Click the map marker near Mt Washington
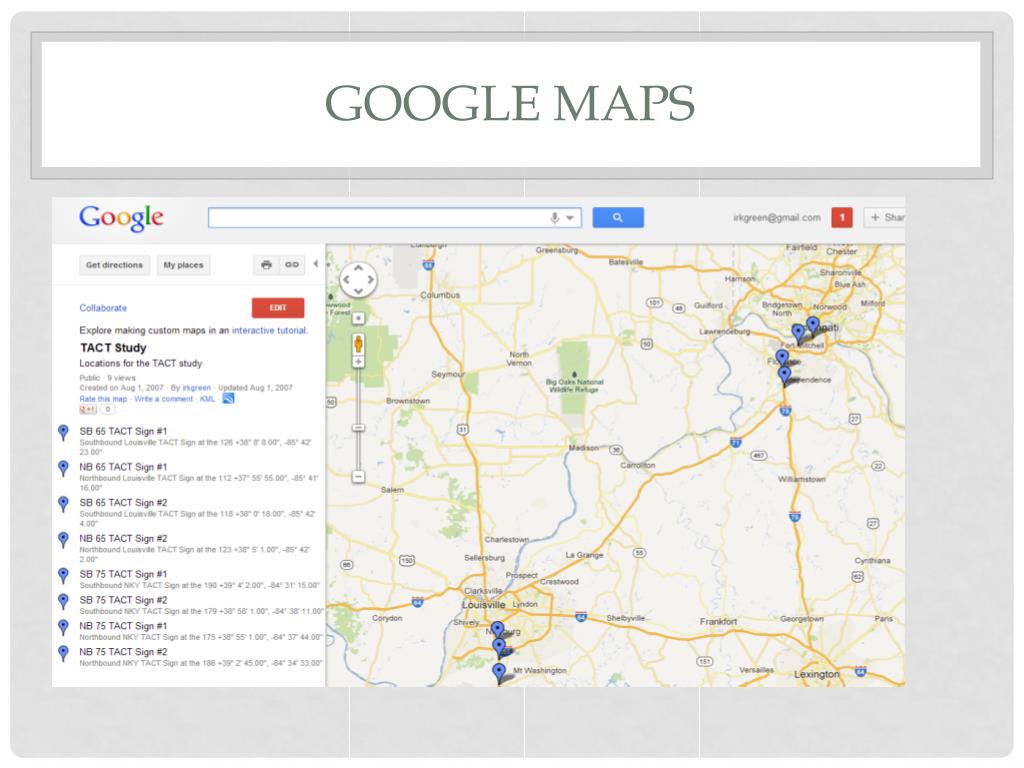This screenshot has height=768, width=1024. (x=499, y=673)
